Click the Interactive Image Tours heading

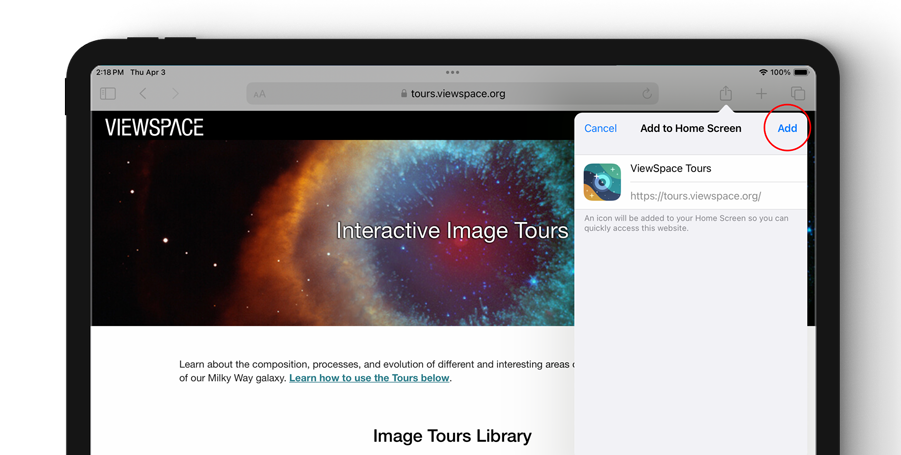pyautogui.click(x=452, y=230)
